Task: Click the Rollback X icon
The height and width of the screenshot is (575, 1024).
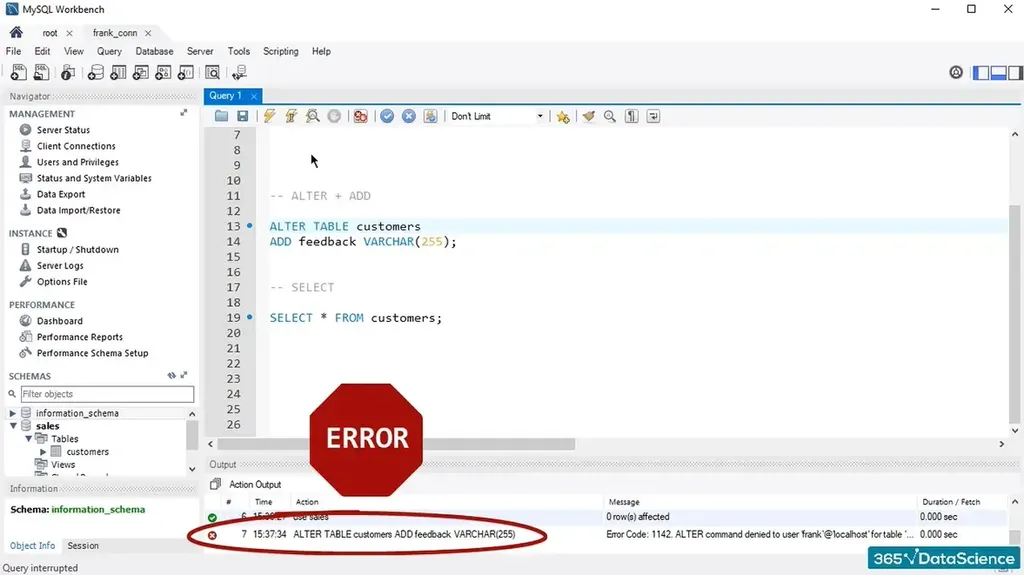Action: (409, 116)
